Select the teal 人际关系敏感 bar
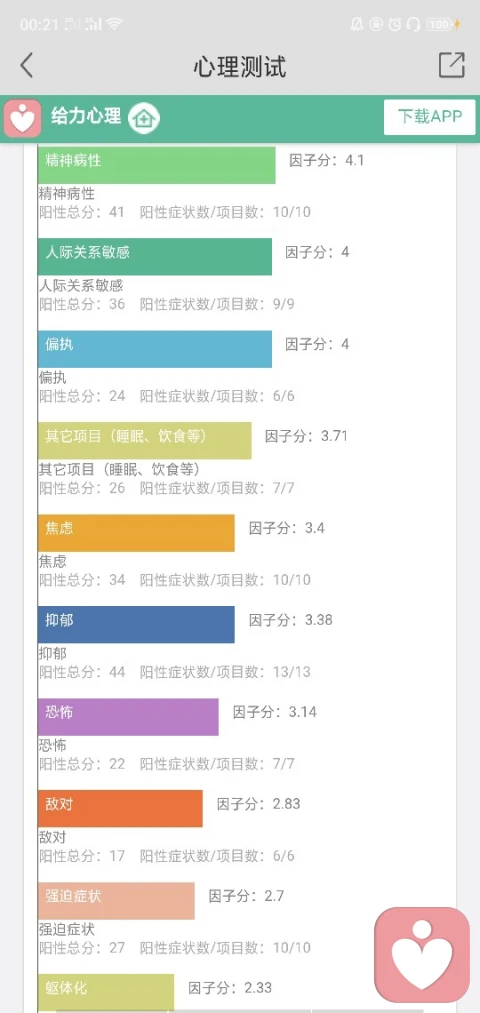Screen dimensions: 480x1013 [155, 256]
